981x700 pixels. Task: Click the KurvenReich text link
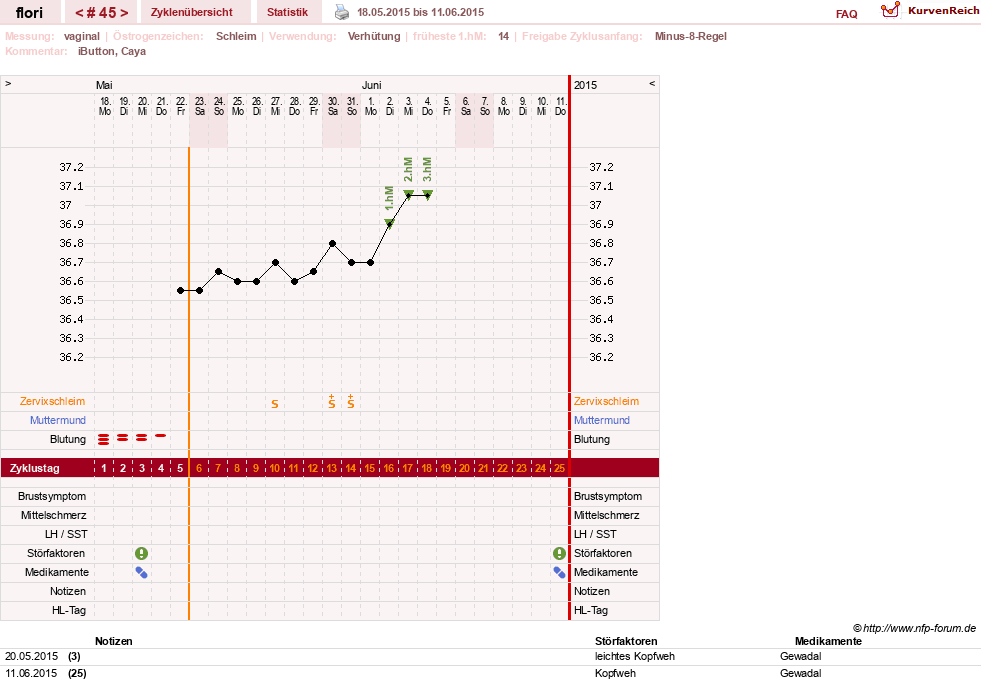[x=943, y=11]
